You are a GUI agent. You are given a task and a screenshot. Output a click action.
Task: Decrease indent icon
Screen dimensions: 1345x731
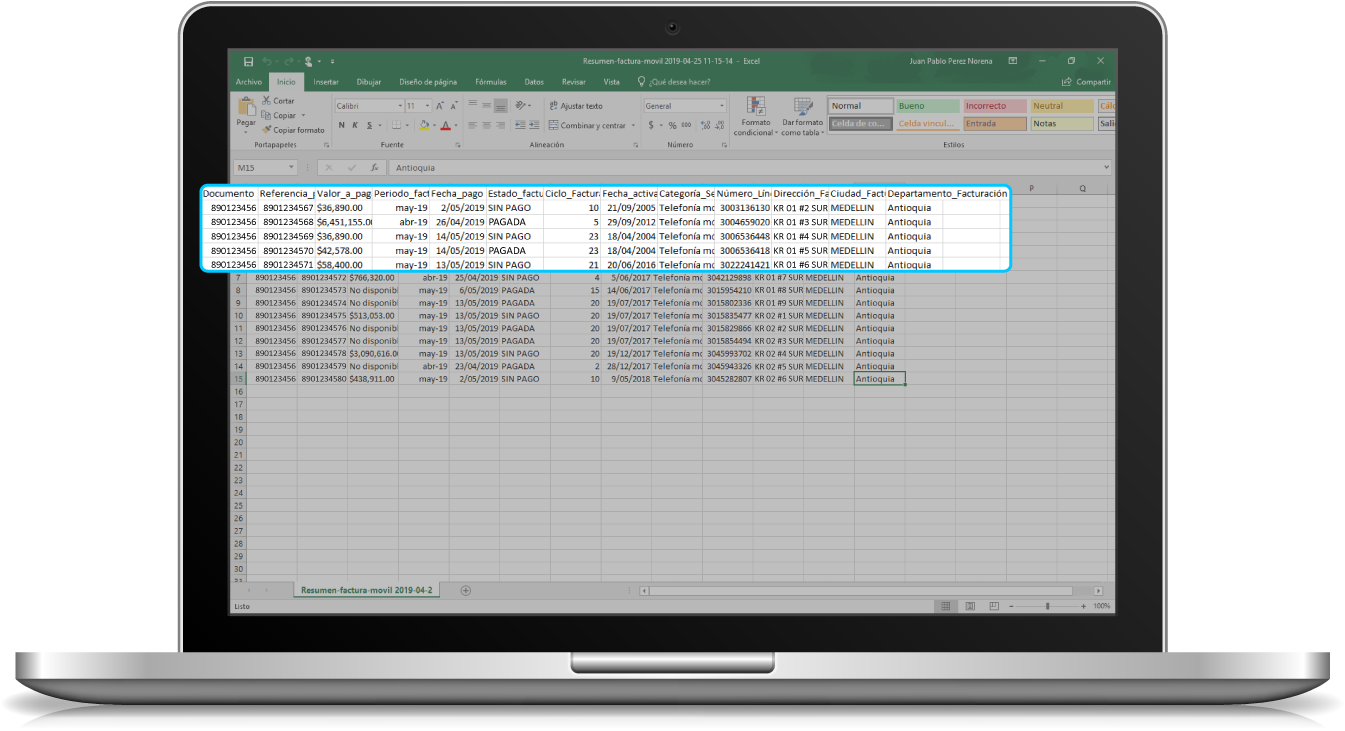(518, 125)
